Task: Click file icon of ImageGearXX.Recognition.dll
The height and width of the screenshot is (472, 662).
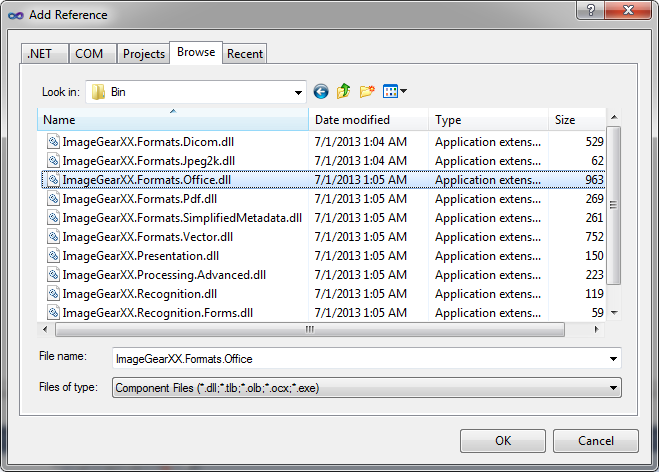Action: (x=53, y=293)
